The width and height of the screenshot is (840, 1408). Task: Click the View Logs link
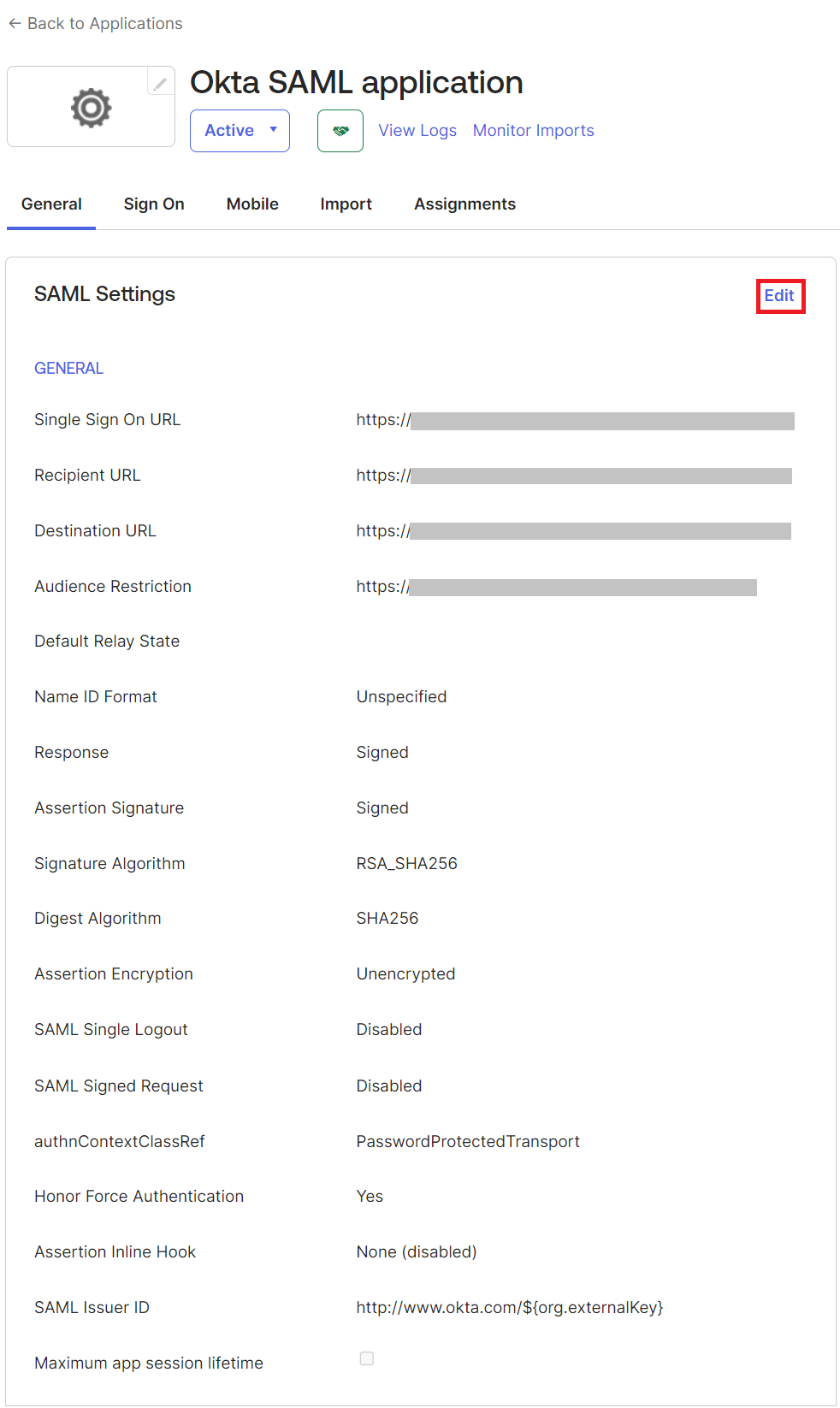(x=417, y=131)
